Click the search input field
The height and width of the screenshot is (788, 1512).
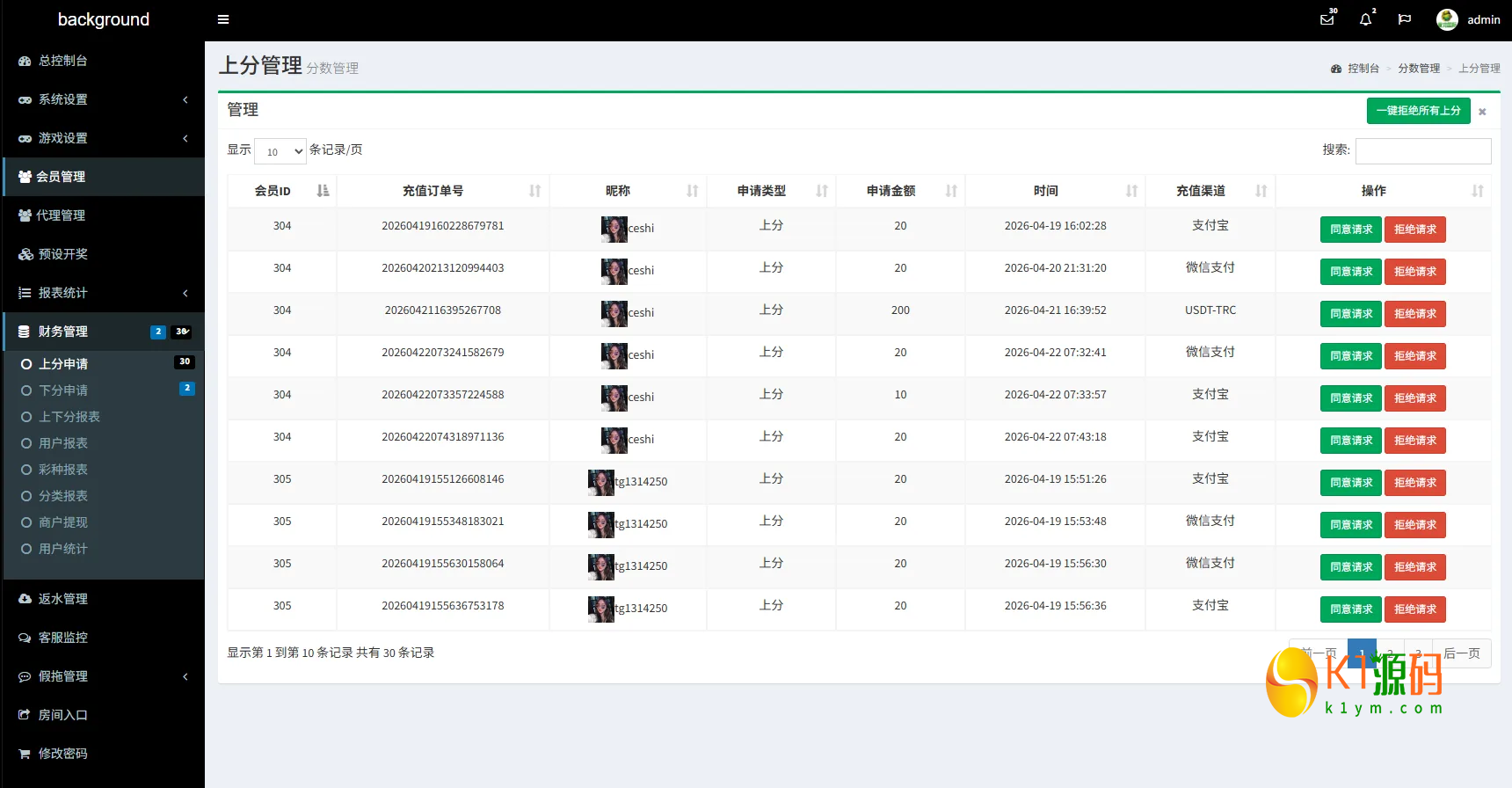(x=1423, y=151)
